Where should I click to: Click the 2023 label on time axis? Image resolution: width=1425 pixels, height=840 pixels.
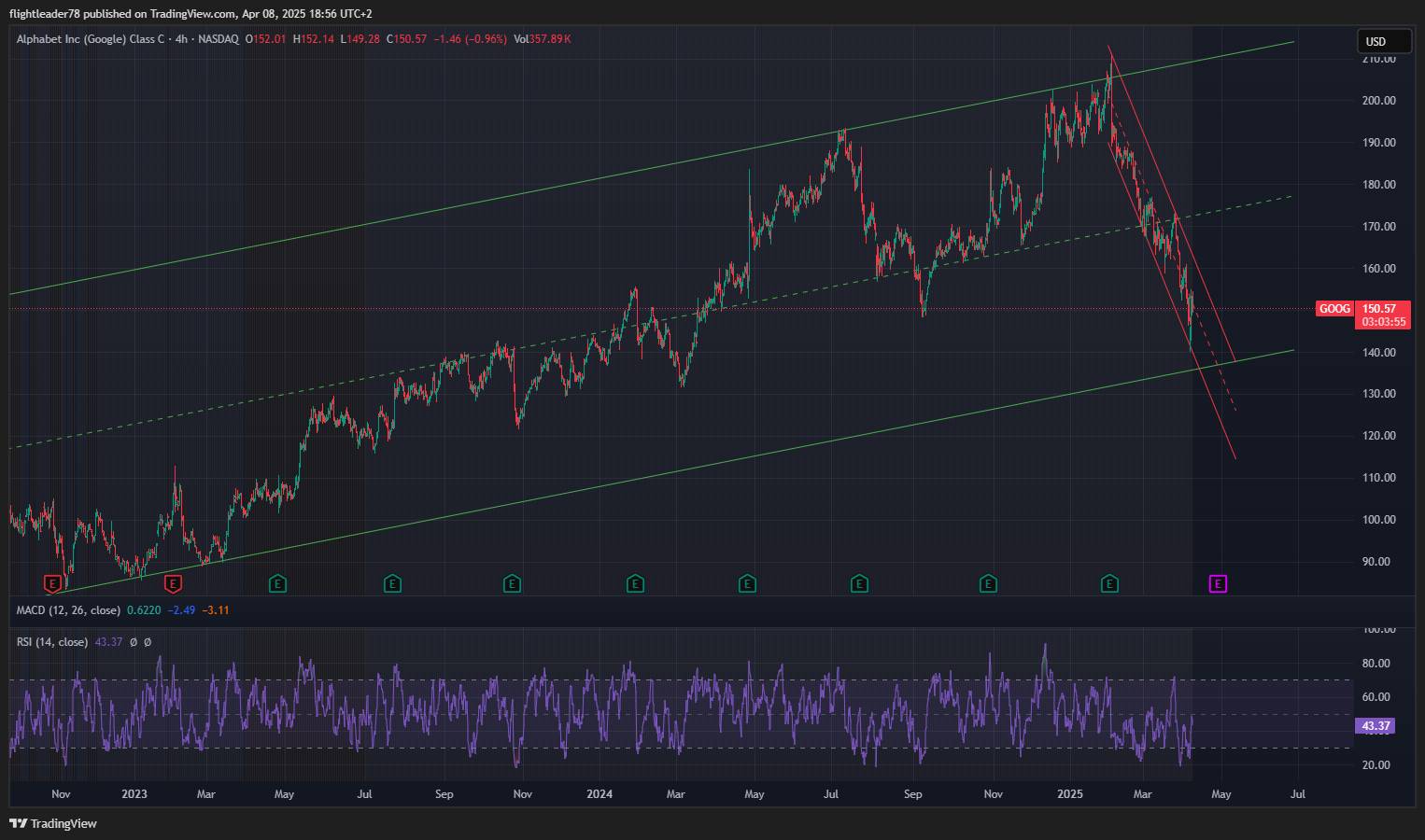(134, 794)
